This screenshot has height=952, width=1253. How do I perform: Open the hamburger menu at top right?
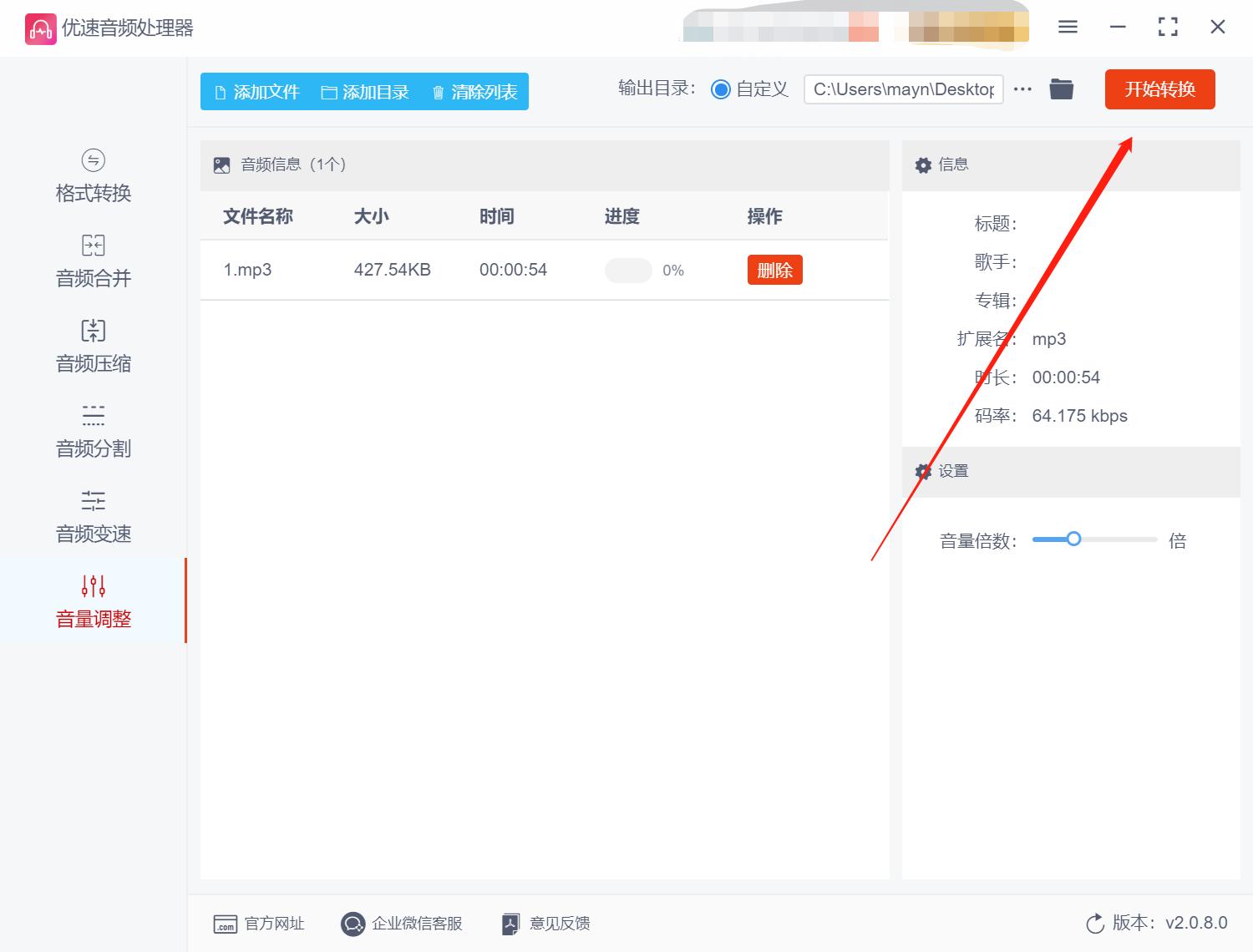point(1067,27)
